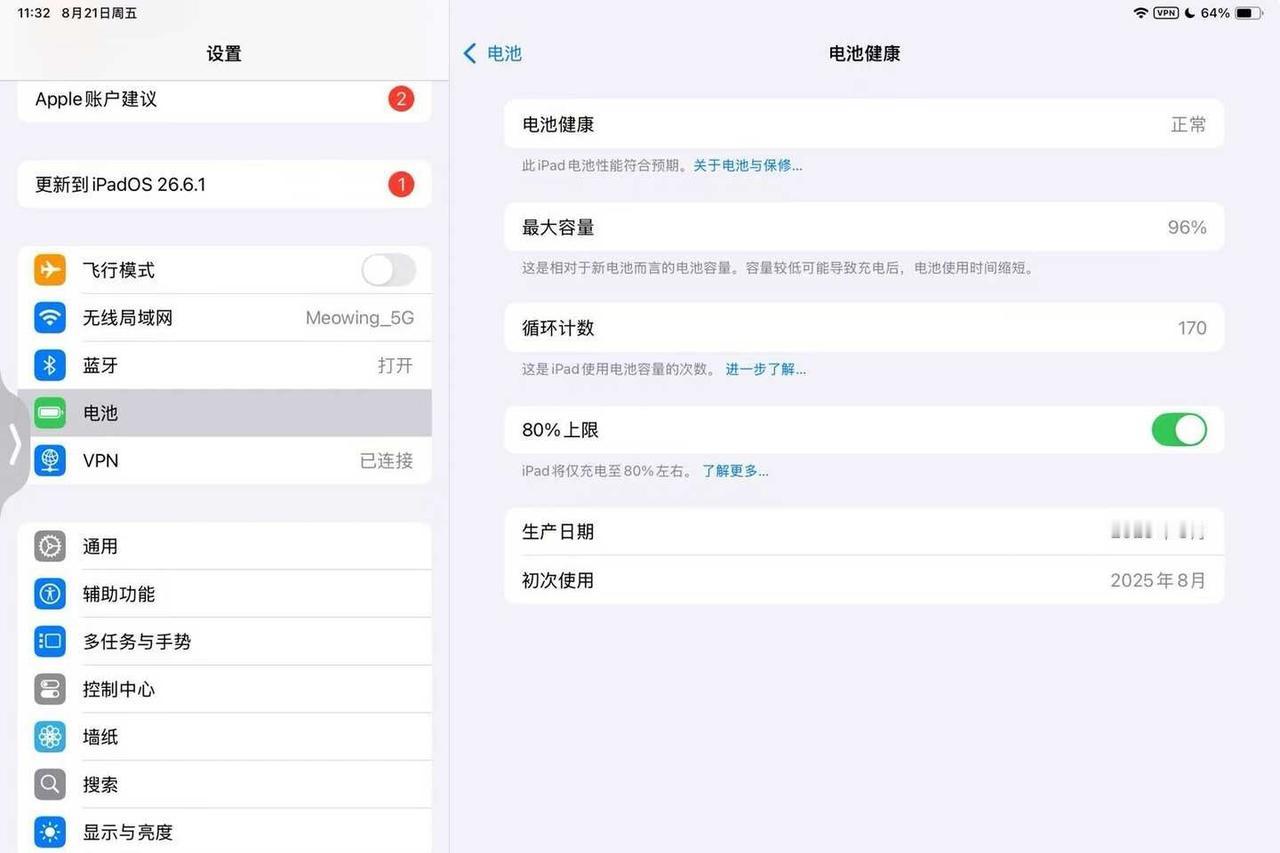
Task: Open 关于电池与保修 link
Action: (748, 165)
